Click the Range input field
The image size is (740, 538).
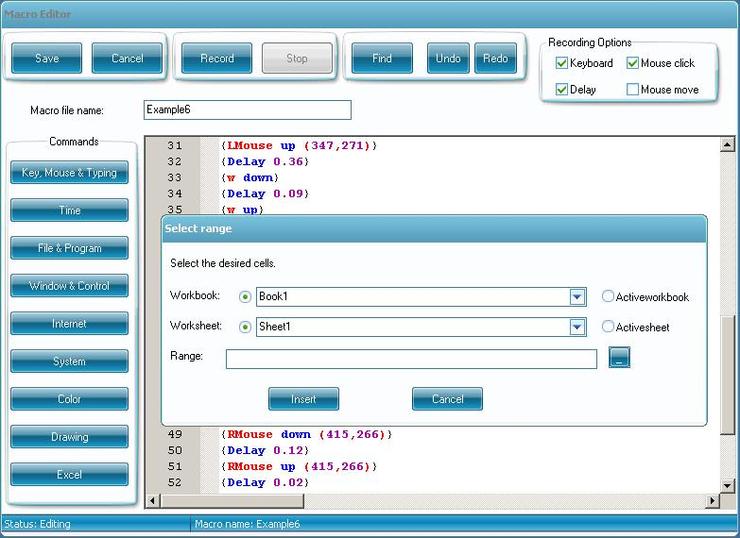[x=411, y=358]
